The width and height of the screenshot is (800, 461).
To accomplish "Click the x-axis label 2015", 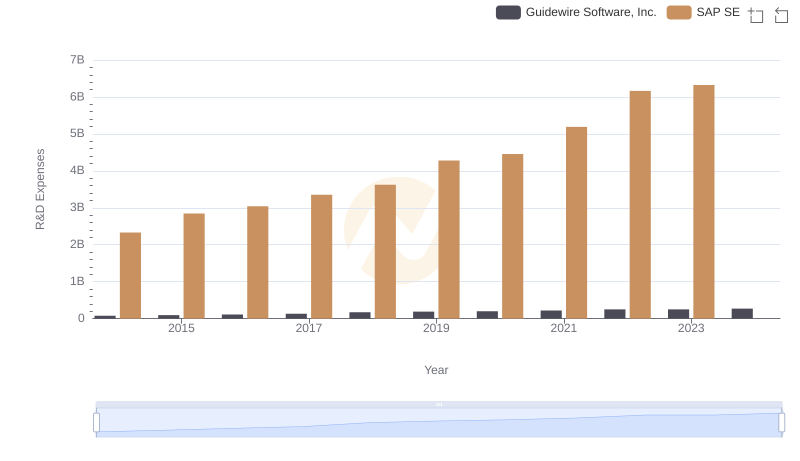I will pyautogui.click(x=181, y=328).
